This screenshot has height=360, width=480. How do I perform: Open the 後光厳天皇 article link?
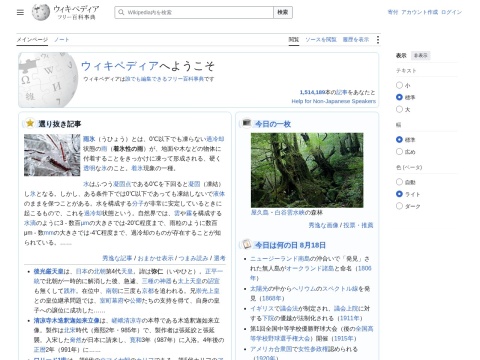point(48,272)
